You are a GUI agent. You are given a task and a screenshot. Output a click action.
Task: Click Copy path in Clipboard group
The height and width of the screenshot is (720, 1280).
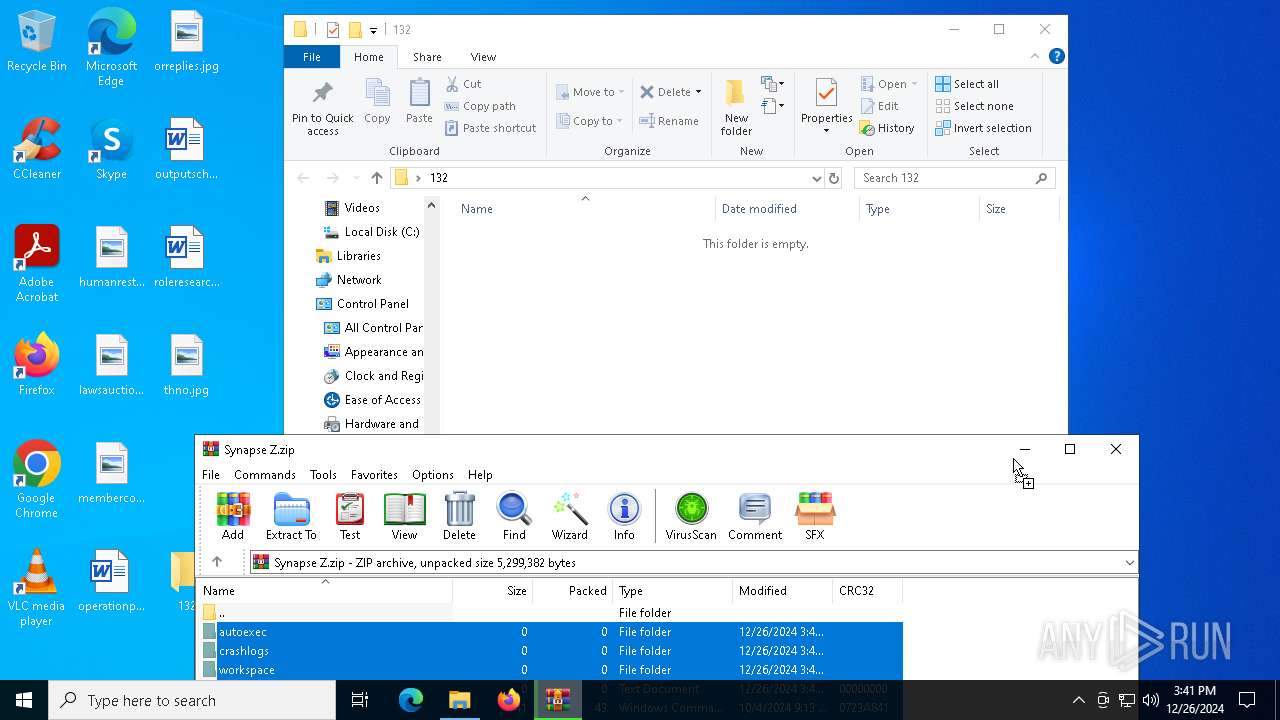[480, 106]
